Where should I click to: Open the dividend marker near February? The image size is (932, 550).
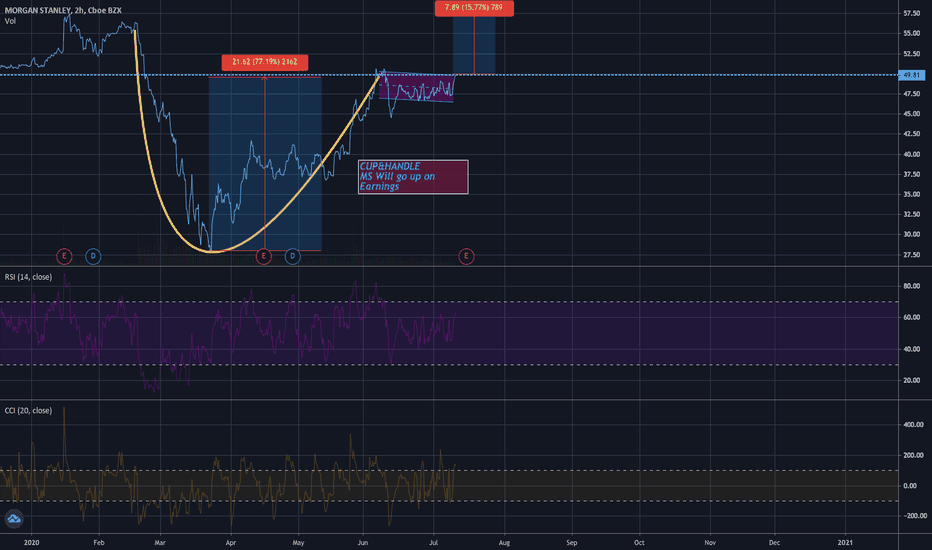point(93,256)
